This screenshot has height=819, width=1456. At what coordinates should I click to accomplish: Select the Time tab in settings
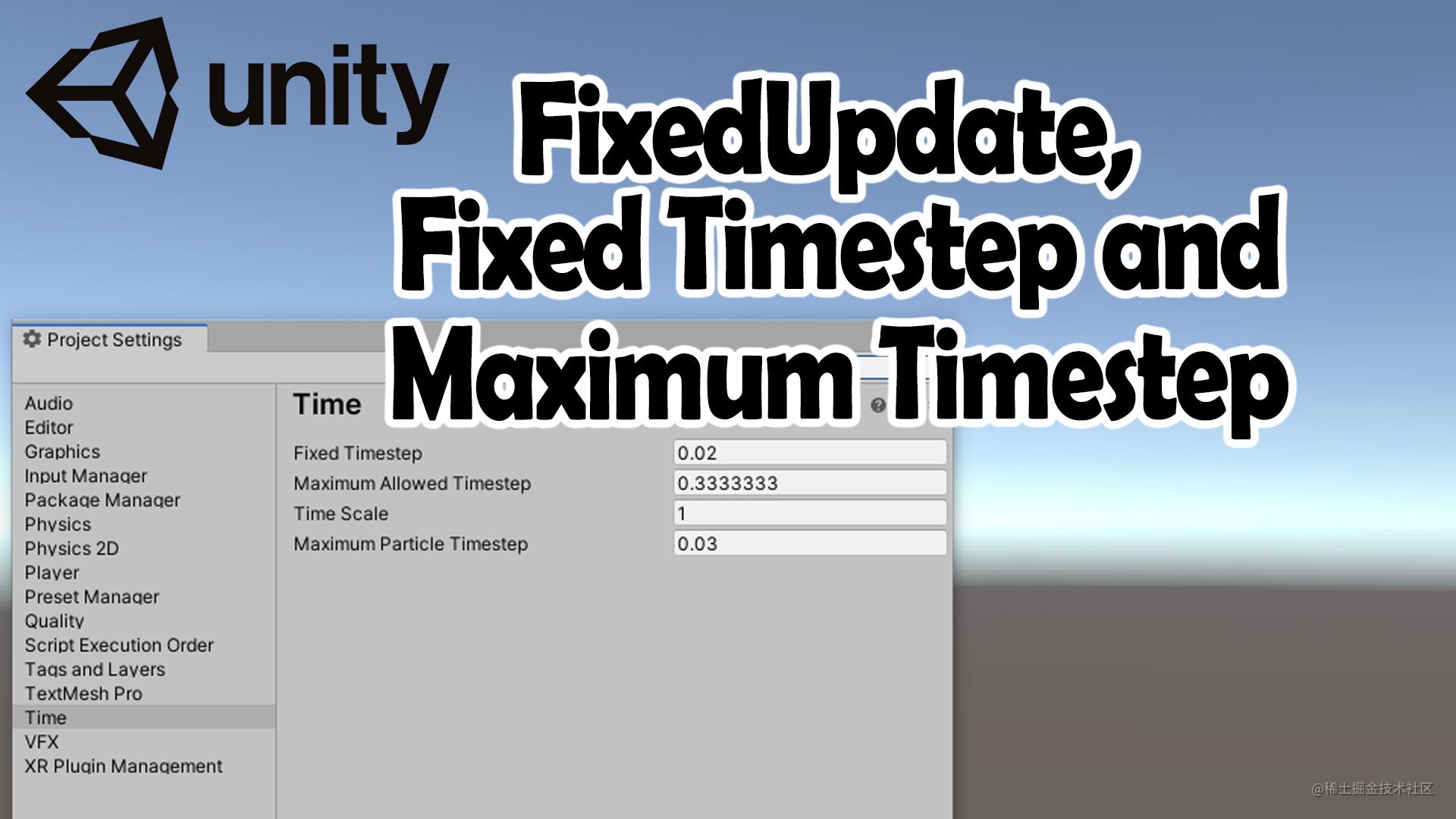click(x=43, y=718)
